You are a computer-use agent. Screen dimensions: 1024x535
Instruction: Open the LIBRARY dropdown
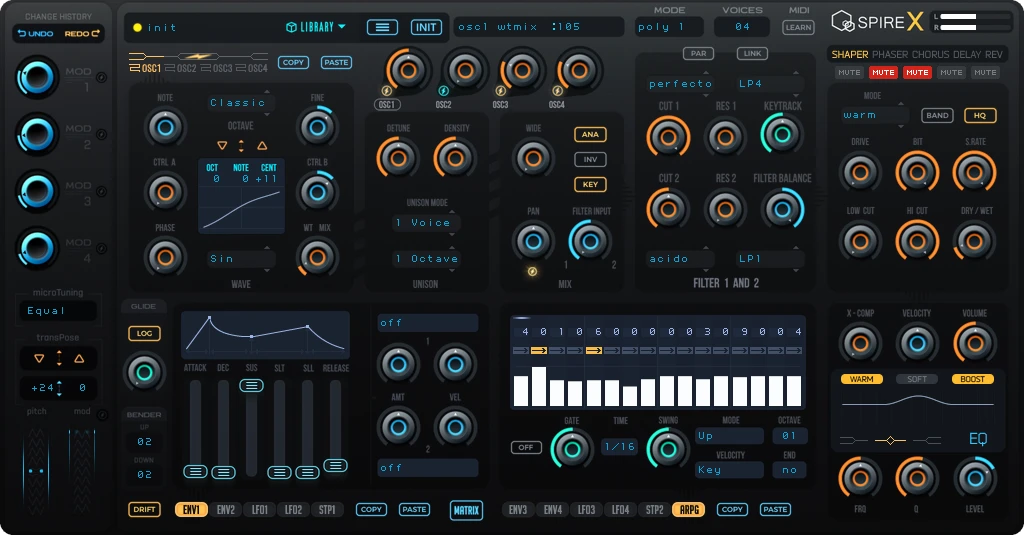pos(316,27)
